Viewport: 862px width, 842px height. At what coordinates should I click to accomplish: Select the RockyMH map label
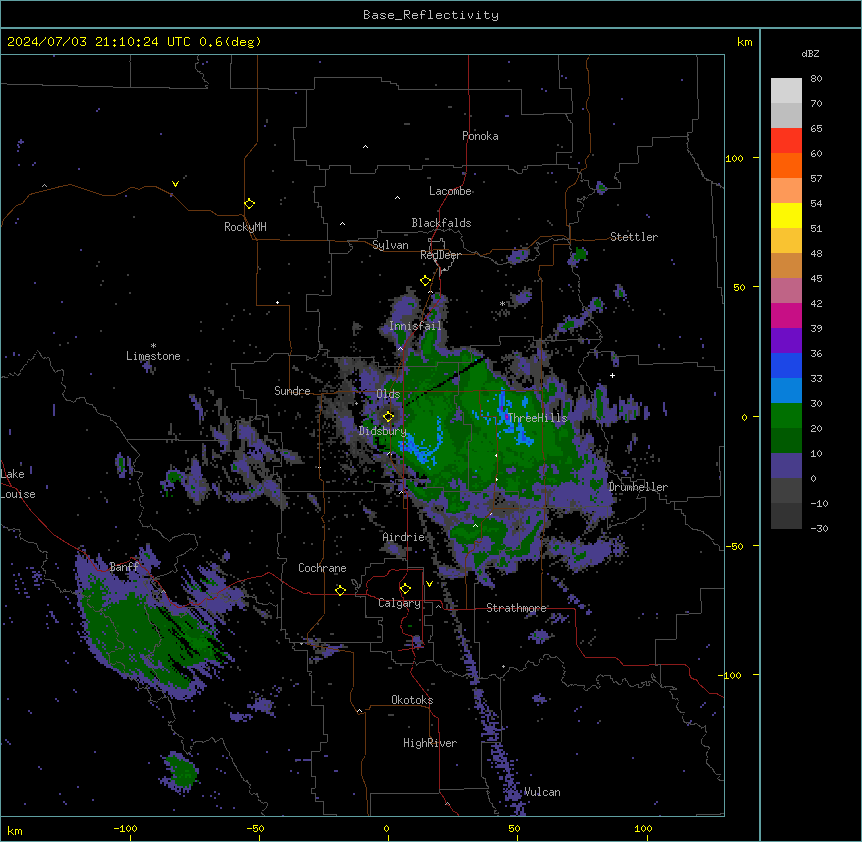pos(245,227)
